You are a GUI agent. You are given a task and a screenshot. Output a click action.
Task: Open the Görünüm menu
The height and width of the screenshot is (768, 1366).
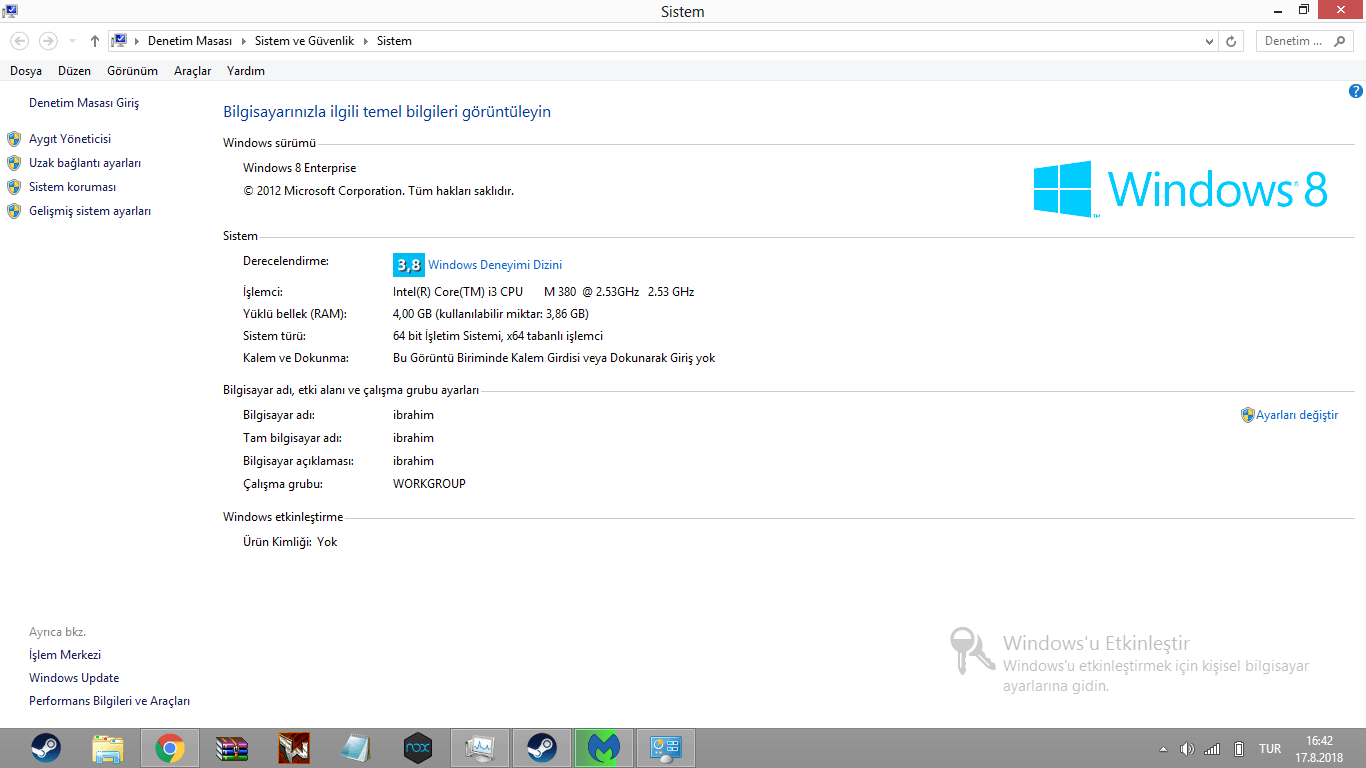coord(133,71)
